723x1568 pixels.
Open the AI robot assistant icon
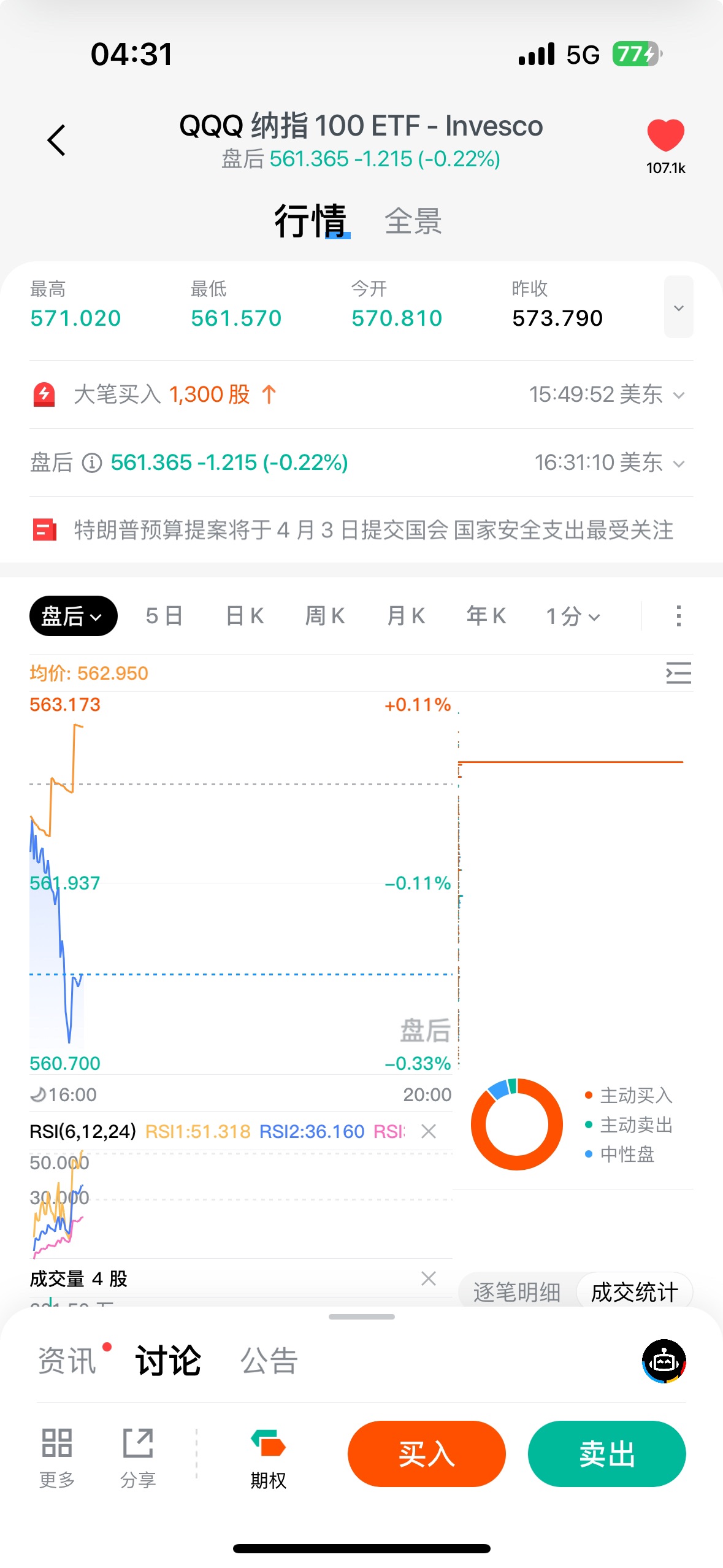click(x=664, y=1361)
